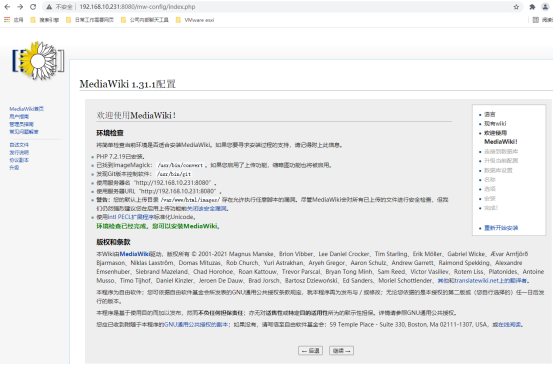Open the 升级 sidebar link
553x365 pixels.
click(x=14, y=168)
